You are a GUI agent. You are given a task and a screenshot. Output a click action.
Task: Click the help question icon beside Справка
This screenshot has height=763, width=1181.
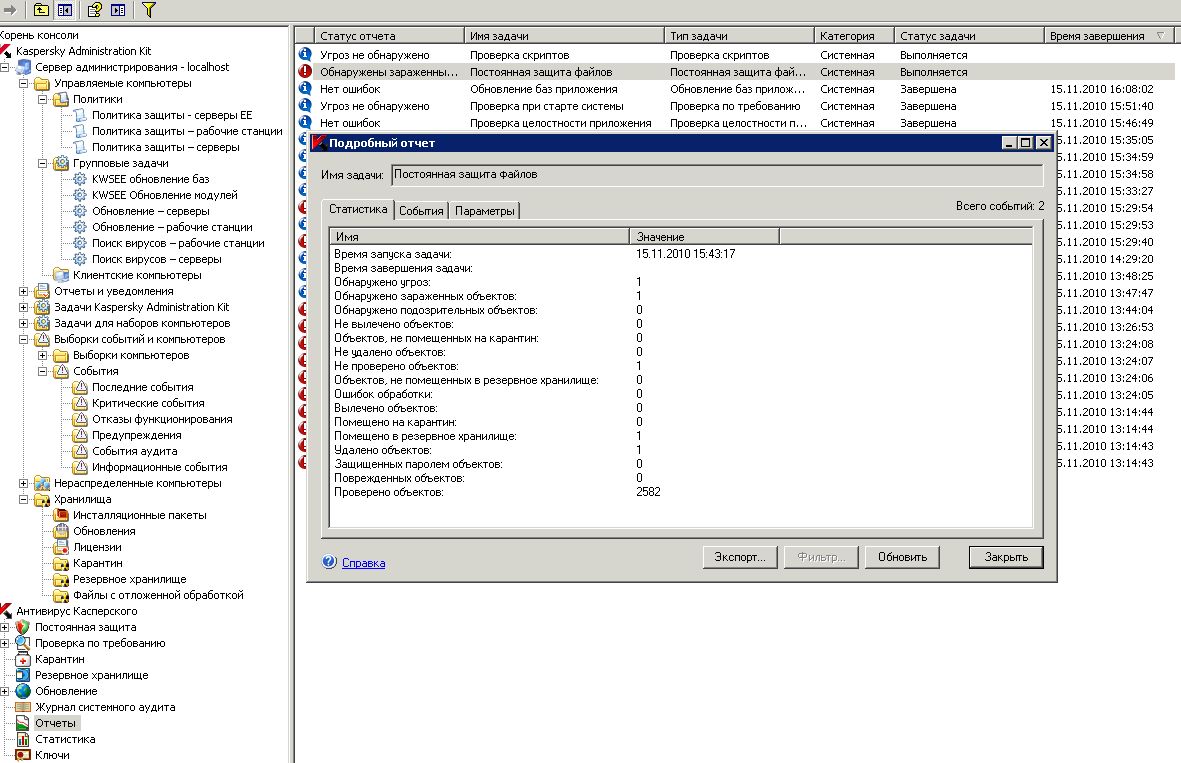coord(329,562)
